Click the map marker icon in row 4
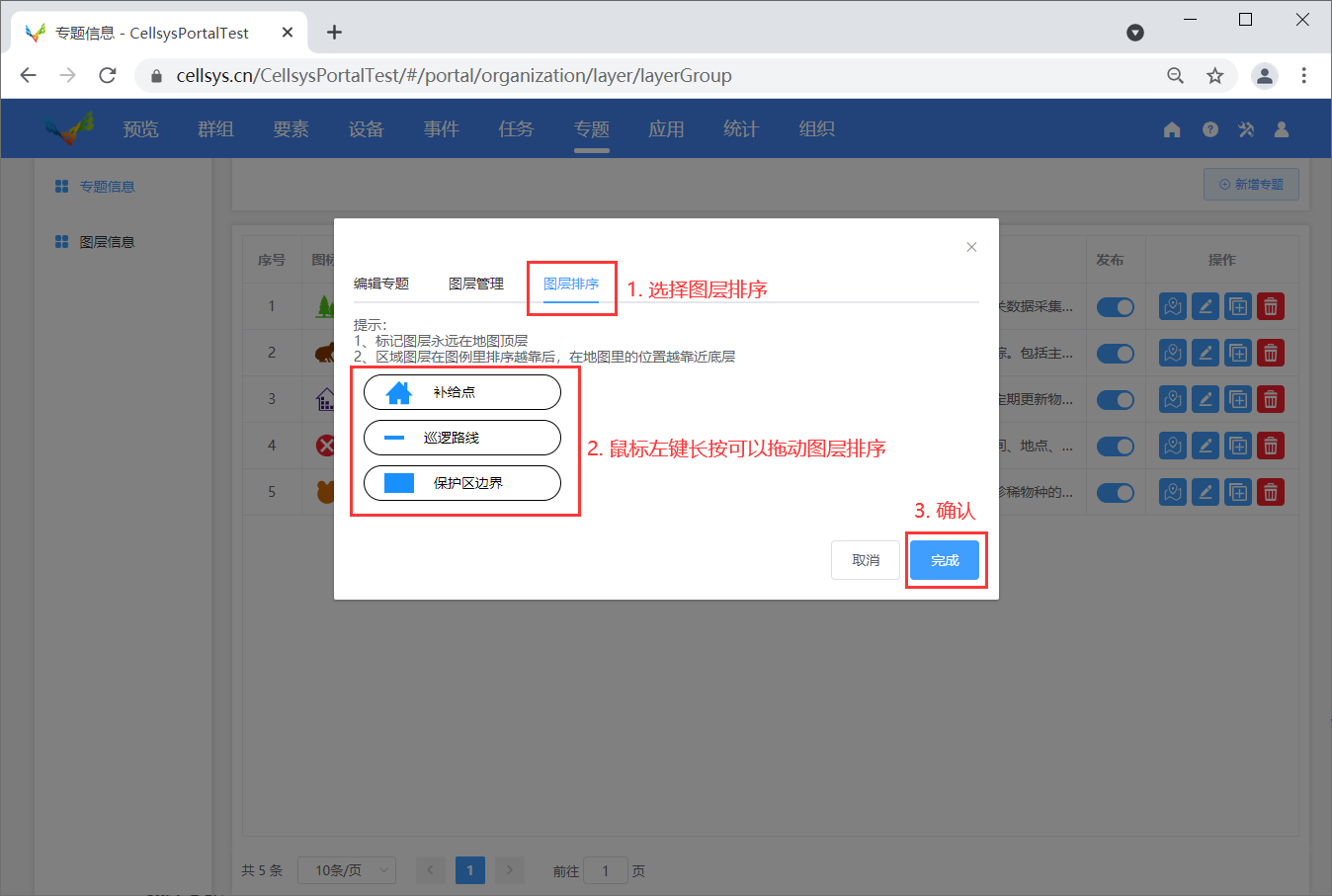Image resolution: width=1332 pixels, height=896 pixels. click(1173, 446)
